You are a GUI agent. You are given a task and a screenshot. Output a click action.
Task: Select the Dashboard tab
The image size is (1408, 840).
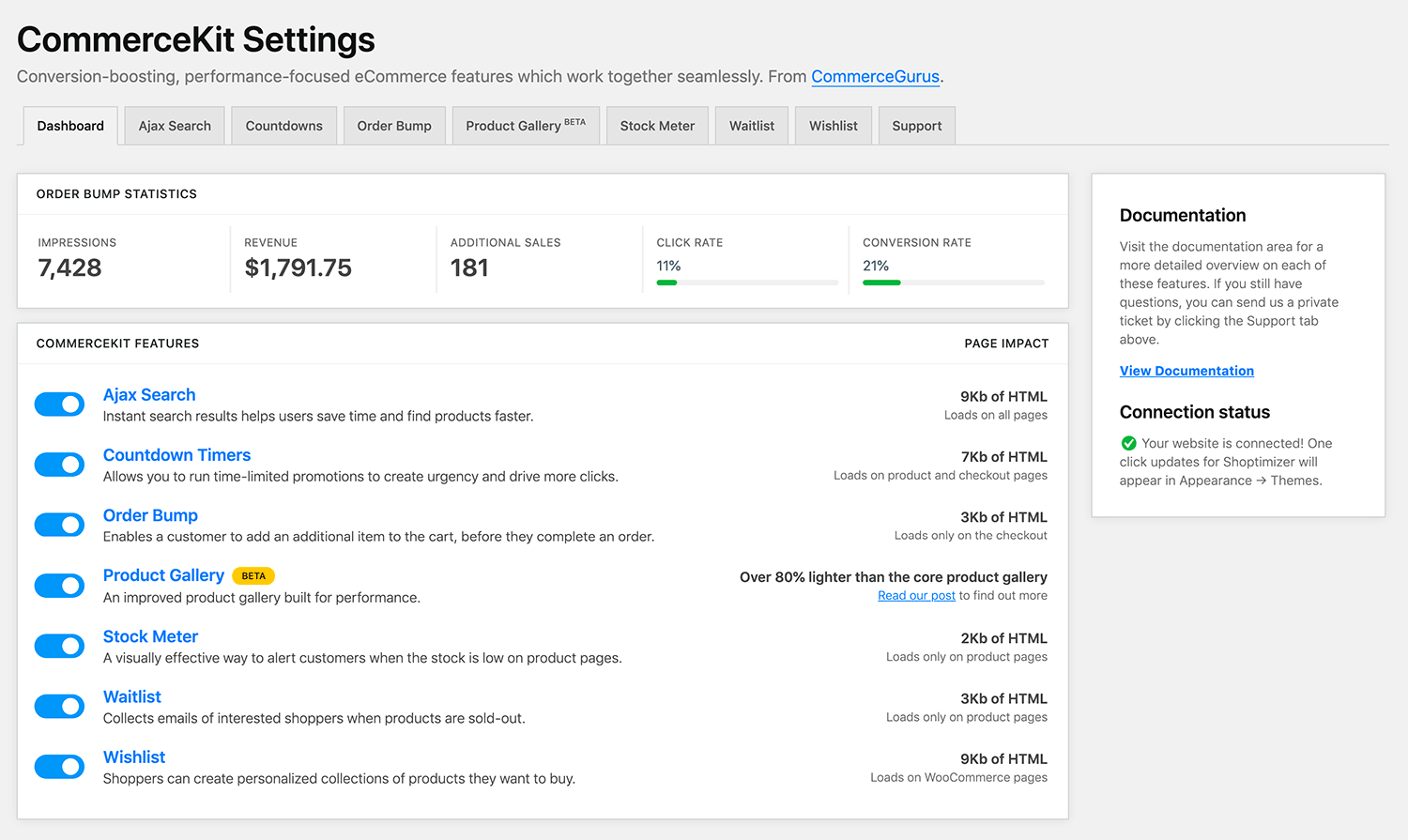click(70, 126)
